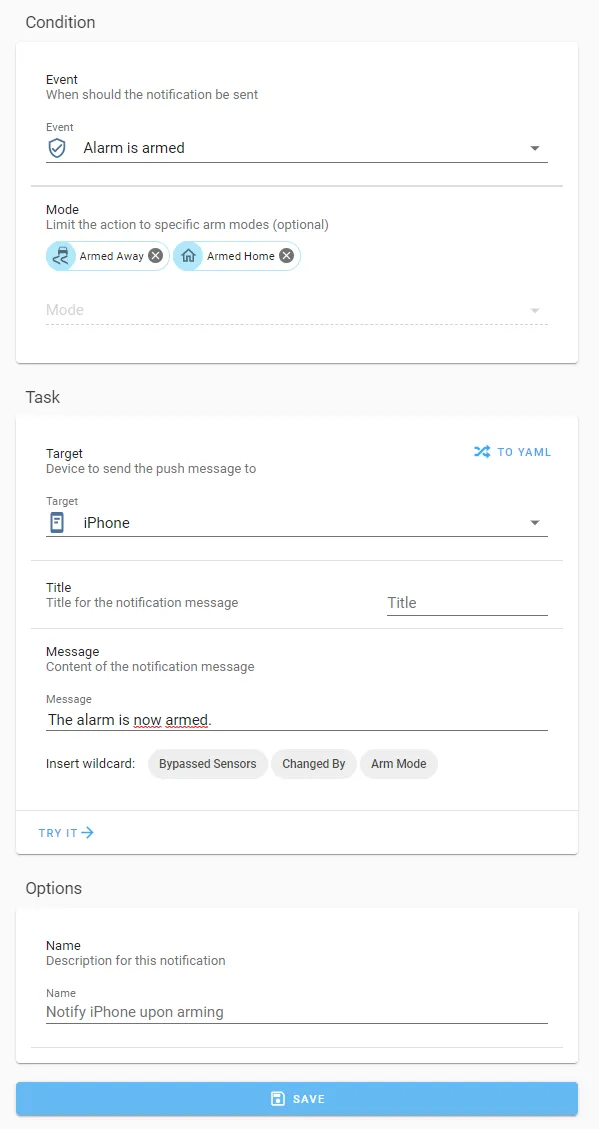
Task: Click the phone icon beside iPhone target
Action: [57, 523]
